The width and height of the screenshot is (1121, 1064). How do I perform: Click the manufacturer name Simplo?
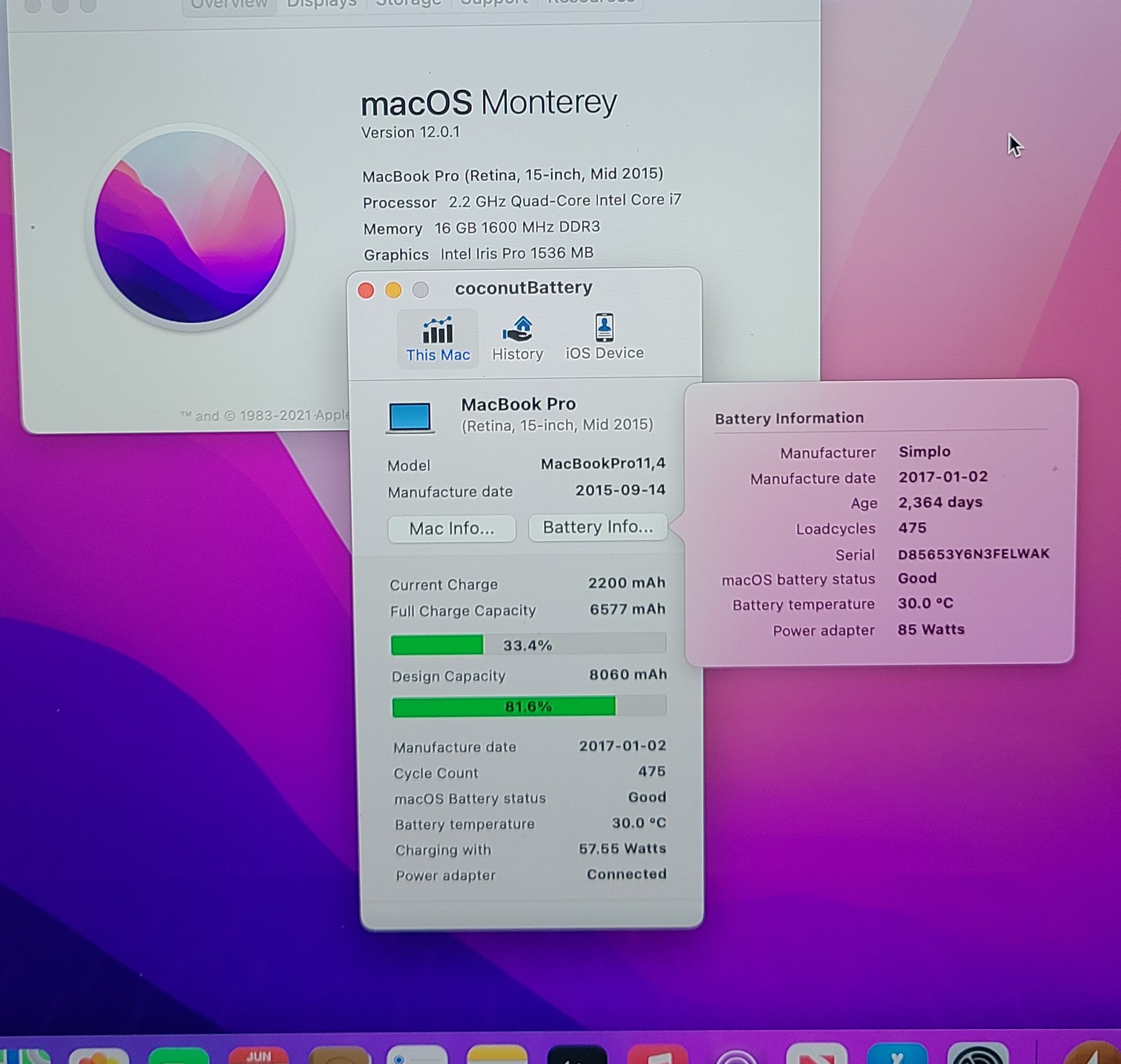coord(924,452)
